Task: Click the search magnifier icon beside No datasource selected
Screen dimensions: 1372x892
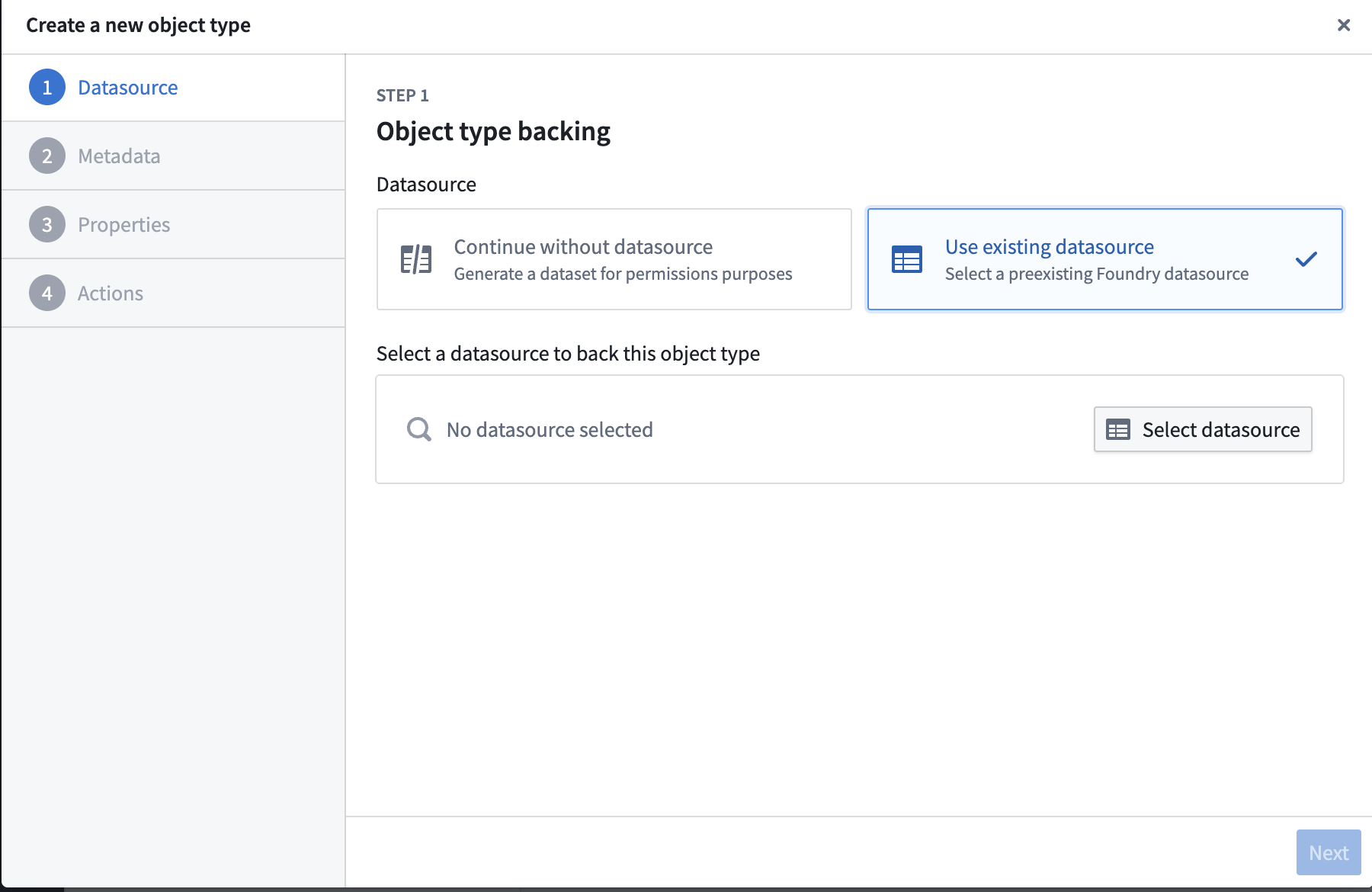Action: (x=418, y=429)
